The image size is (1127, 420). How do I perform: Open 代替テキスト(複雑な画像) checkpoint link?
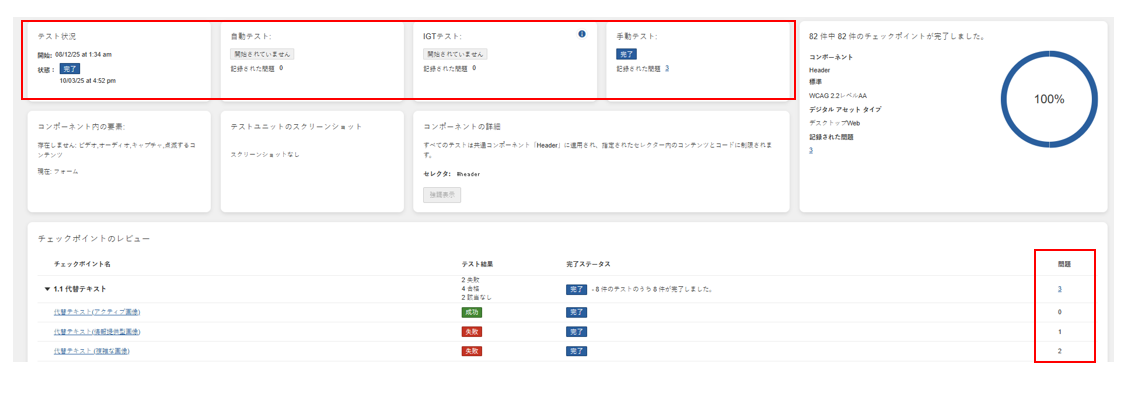click(92, 351)
